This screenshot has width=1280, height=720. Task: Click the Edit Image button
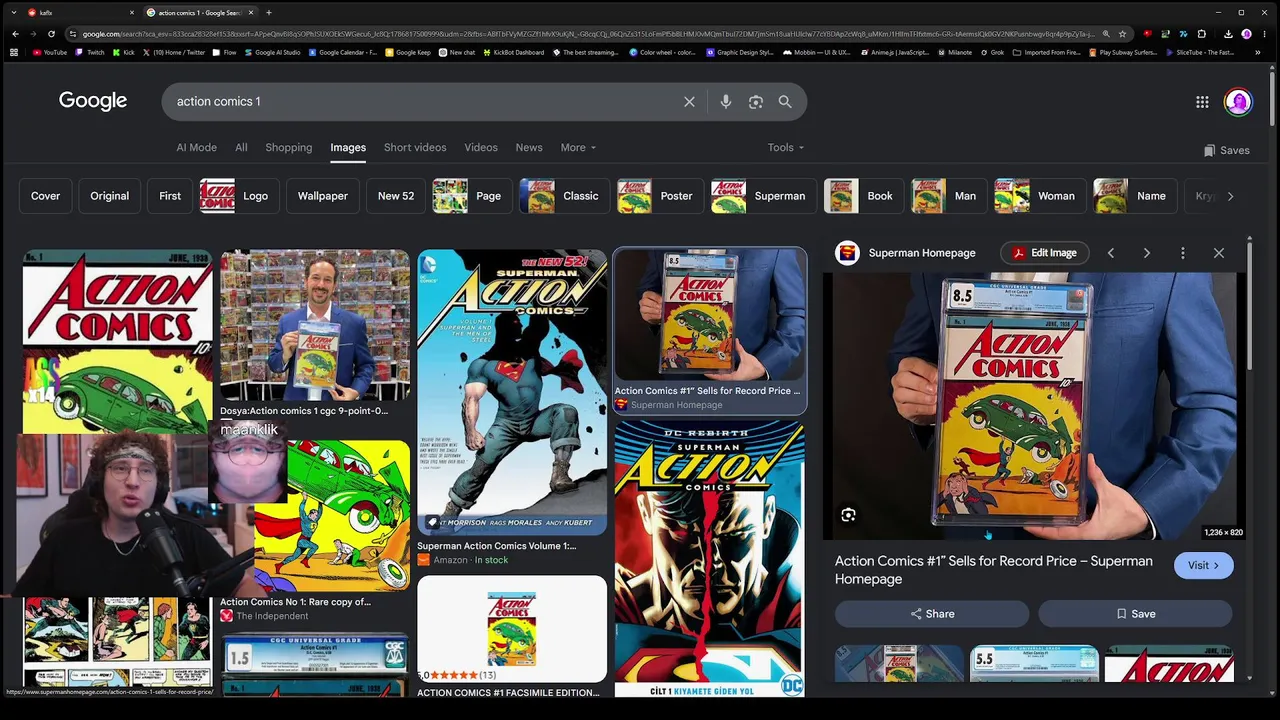(x=1043, y=253)
